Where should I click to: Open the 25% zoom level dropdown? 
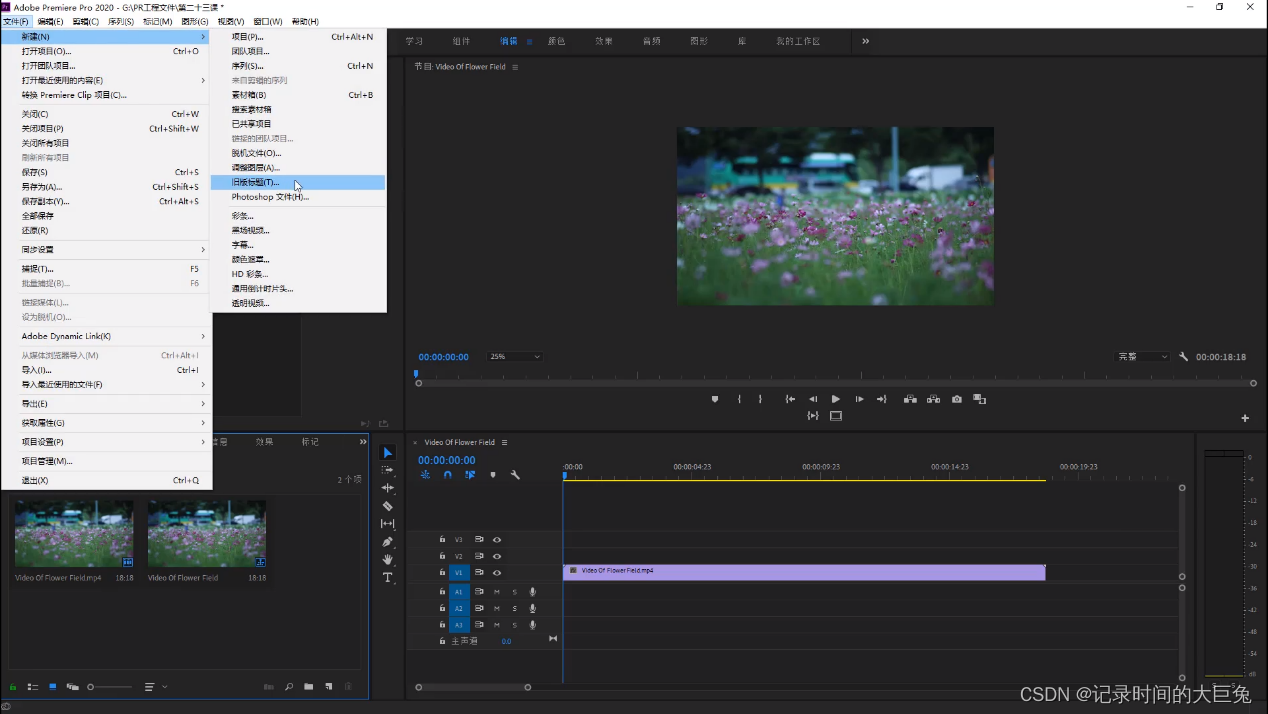click(515, 357)
